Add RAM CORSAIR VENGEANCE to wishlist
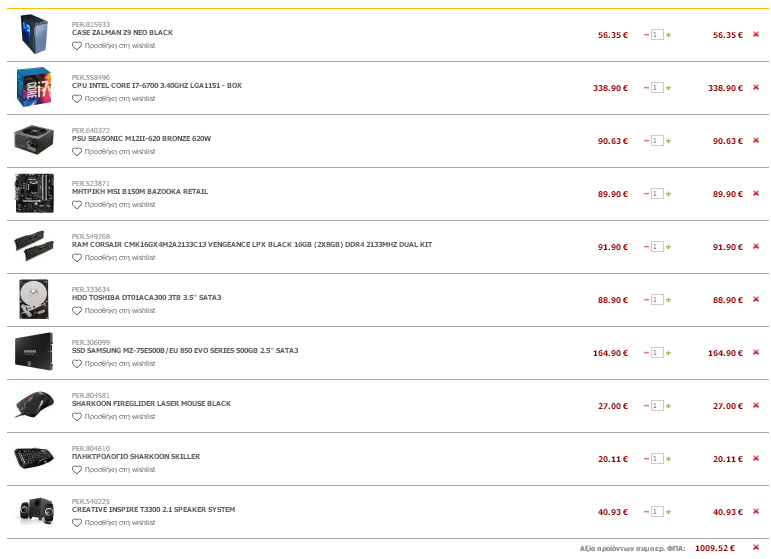 click(114, 258)
